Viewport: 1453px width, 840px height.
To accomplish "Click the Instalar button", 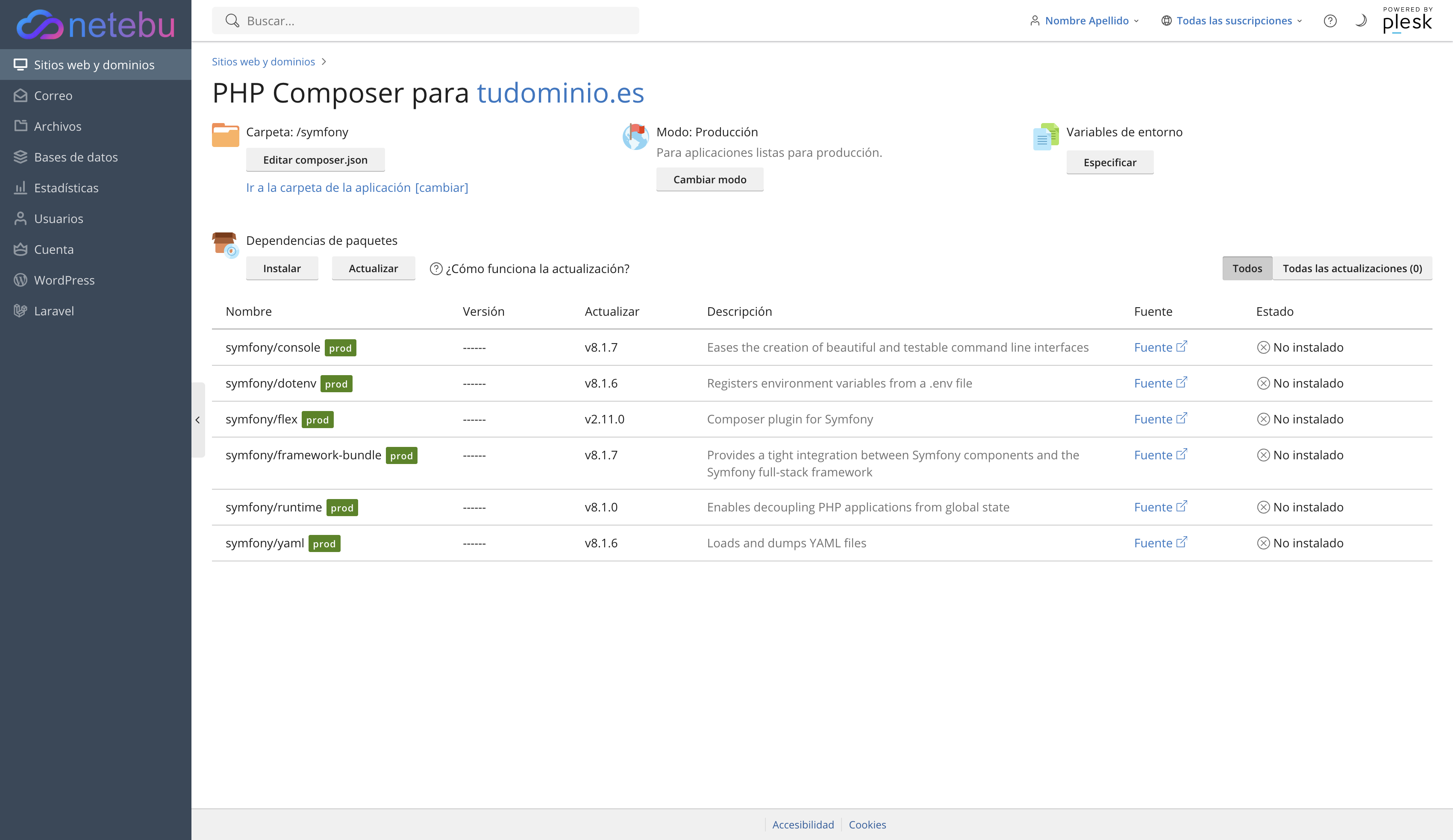I will pos(282,268).
